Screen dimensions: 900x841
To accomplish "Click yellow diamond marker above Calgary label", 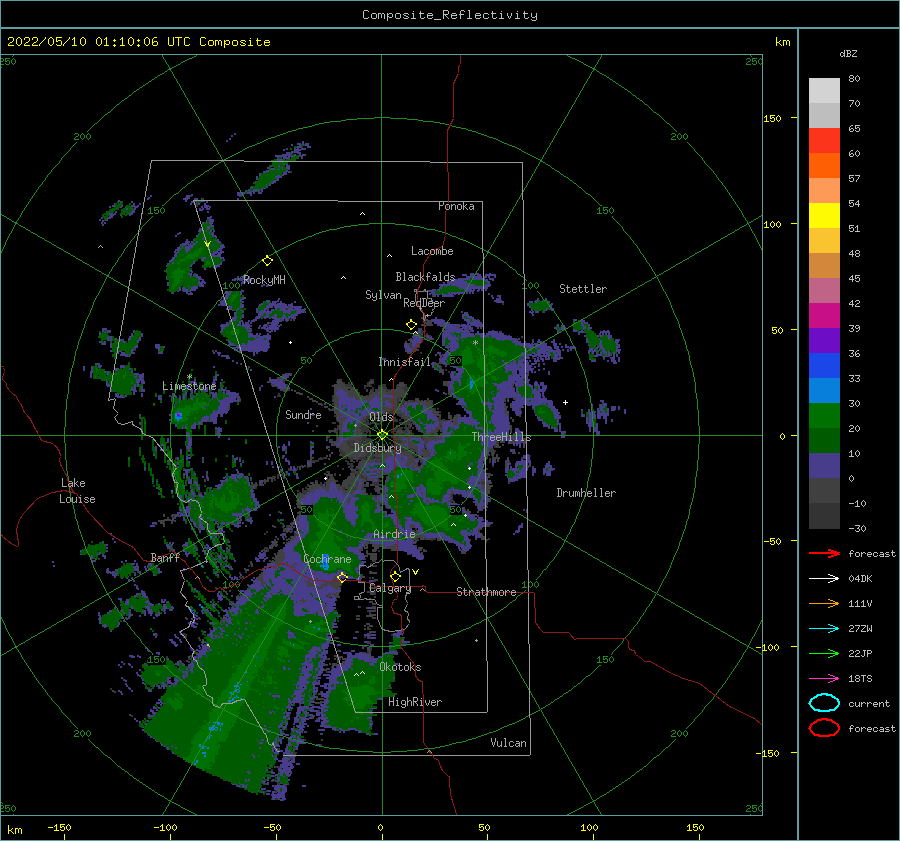I will pyautogui.click(x=395, y=576).
